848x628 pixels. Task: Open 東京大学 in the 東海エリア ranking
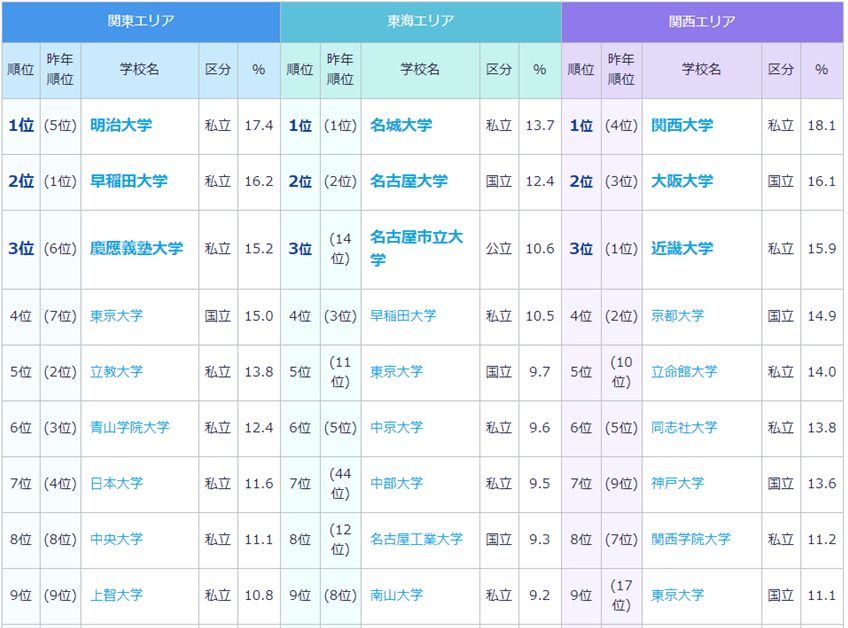click(x=396, y=372)
